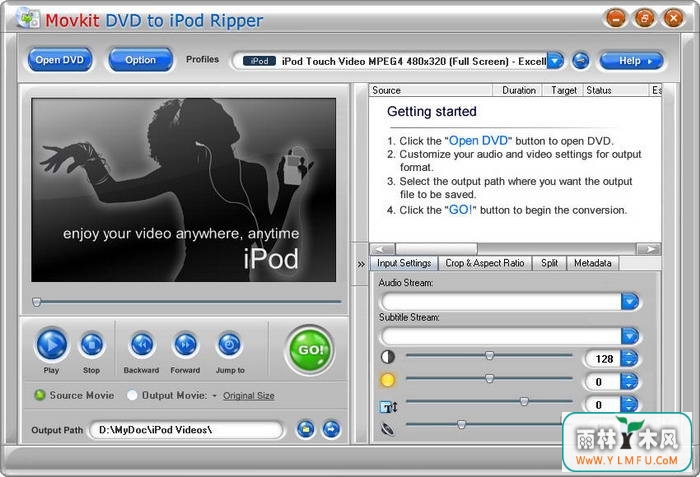Switch to the Split tab

(x=550, y=263)
